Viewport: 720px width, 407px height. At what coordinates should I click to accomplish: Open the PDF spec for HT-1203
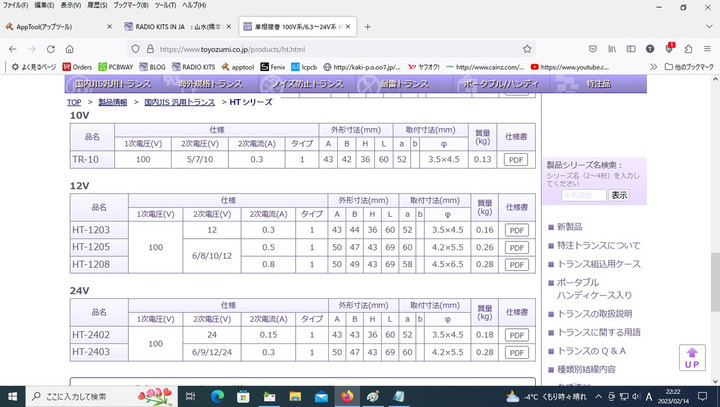click(x=515, y=230)
